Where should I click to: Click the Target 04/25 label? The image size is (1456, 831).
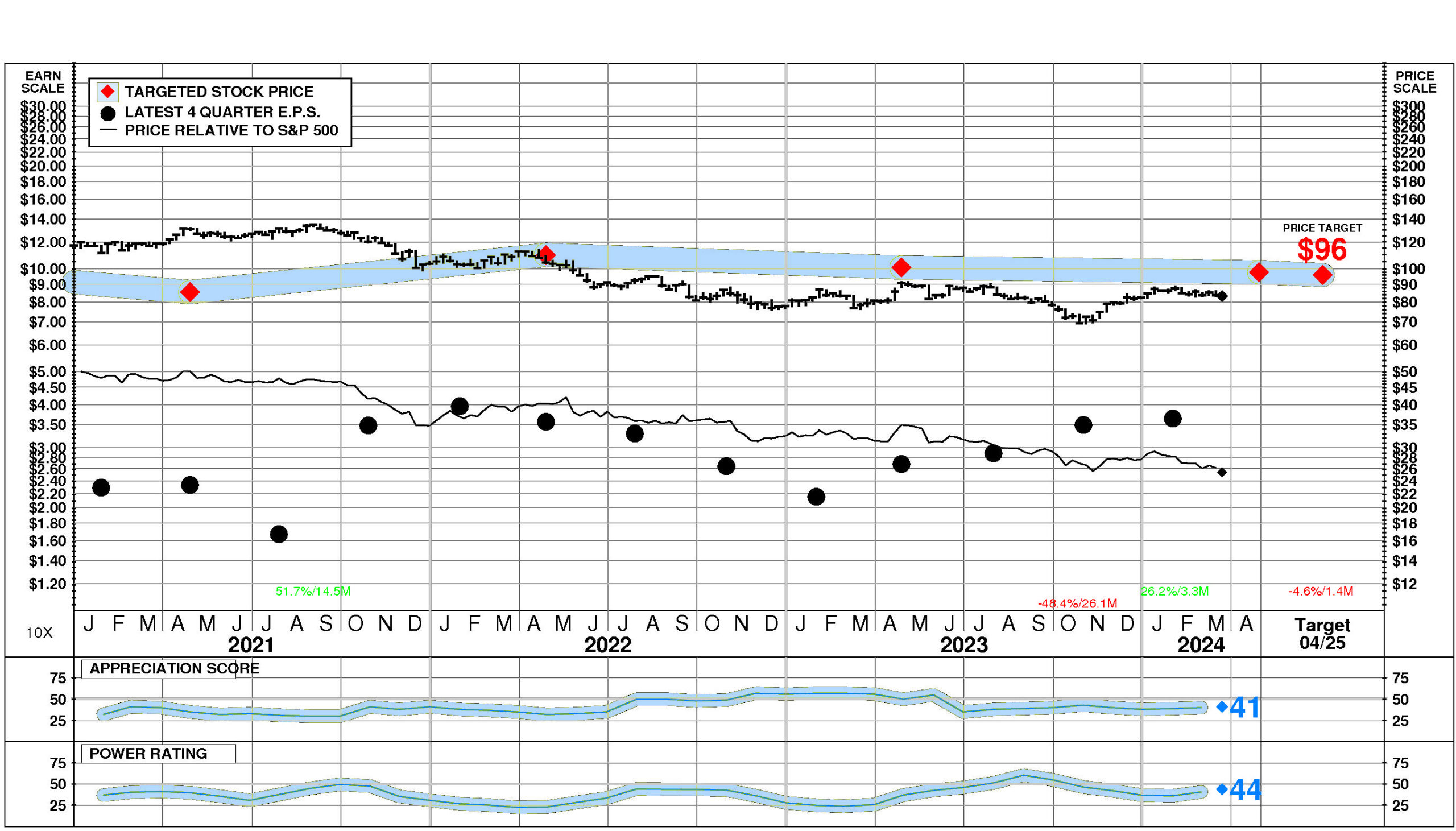pyautogui.click(x=1322, y=634)
